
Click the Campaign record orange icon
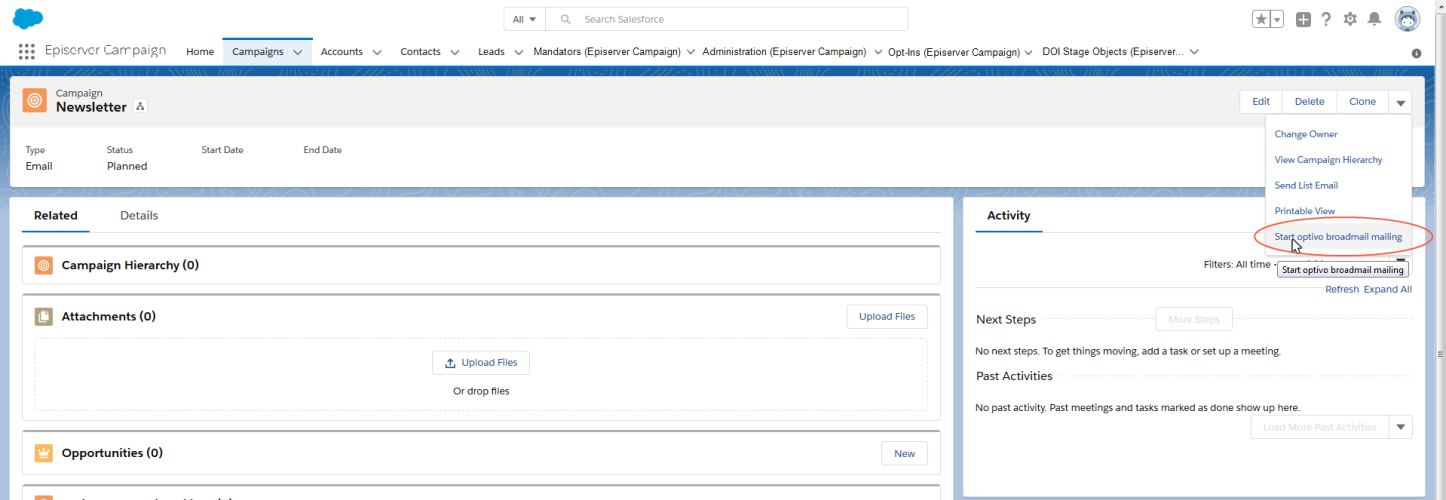pos(35,100)
